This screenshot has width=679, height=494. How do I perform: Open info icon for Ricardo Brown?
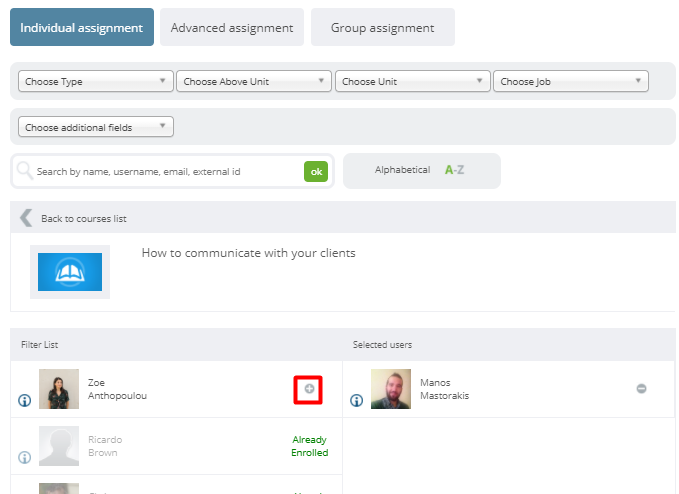tap(25, 457)
